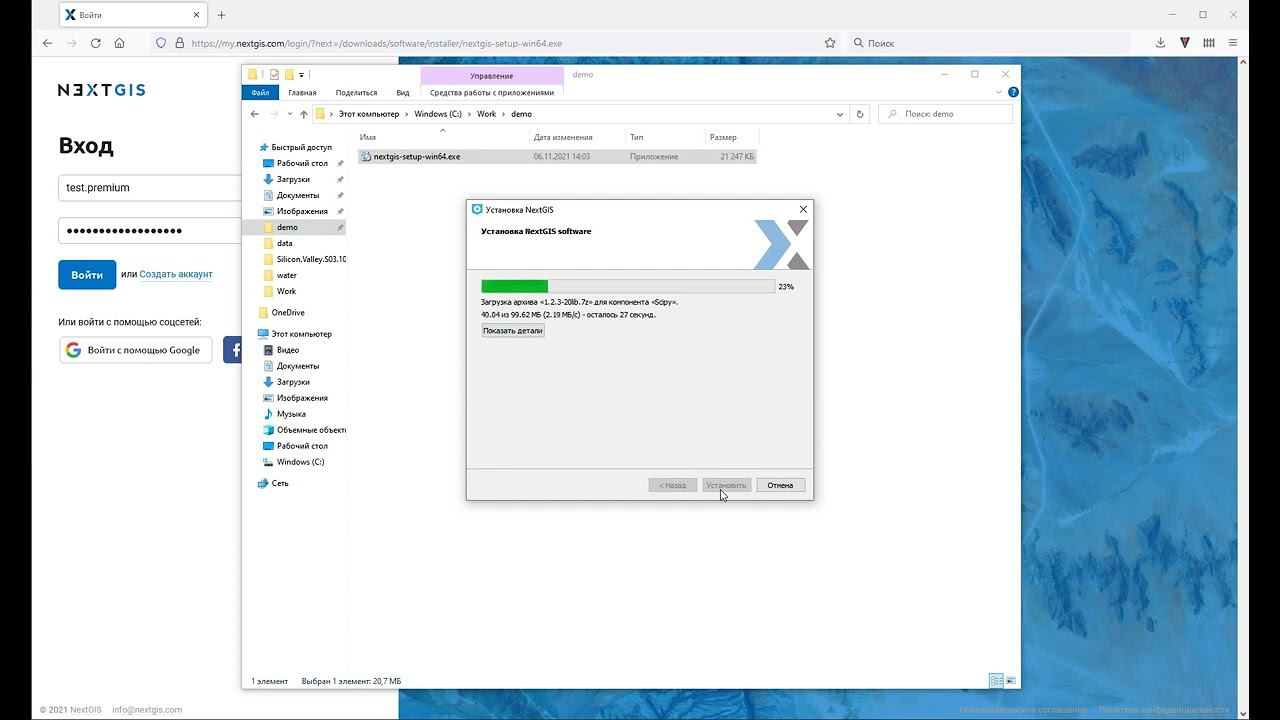The height and width of the screenshot is (720, 1280).
Task: Open the water folder in sidebar
Action: [287, 275]
